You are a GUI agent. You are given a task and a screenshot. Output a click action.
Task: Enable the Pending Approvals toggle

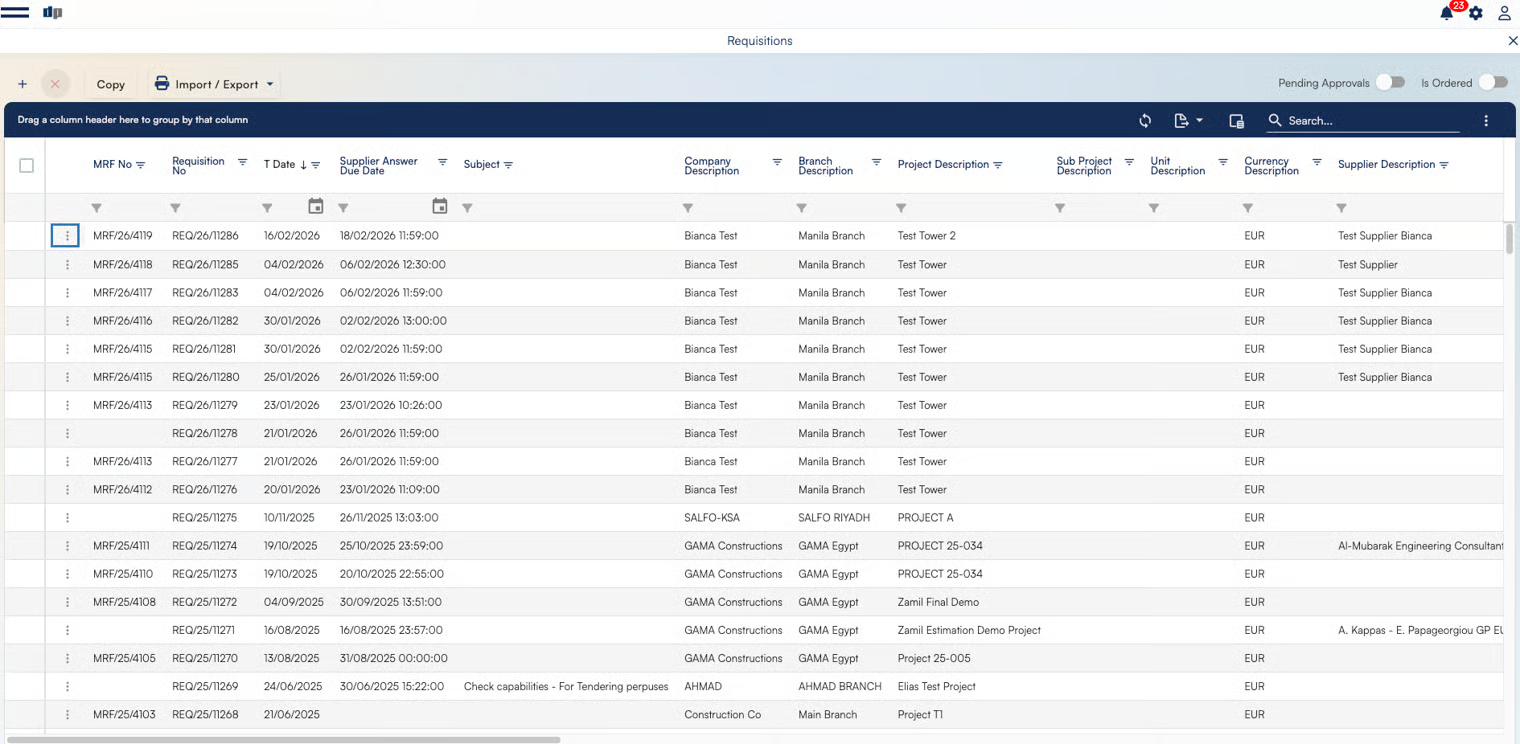1390,83
